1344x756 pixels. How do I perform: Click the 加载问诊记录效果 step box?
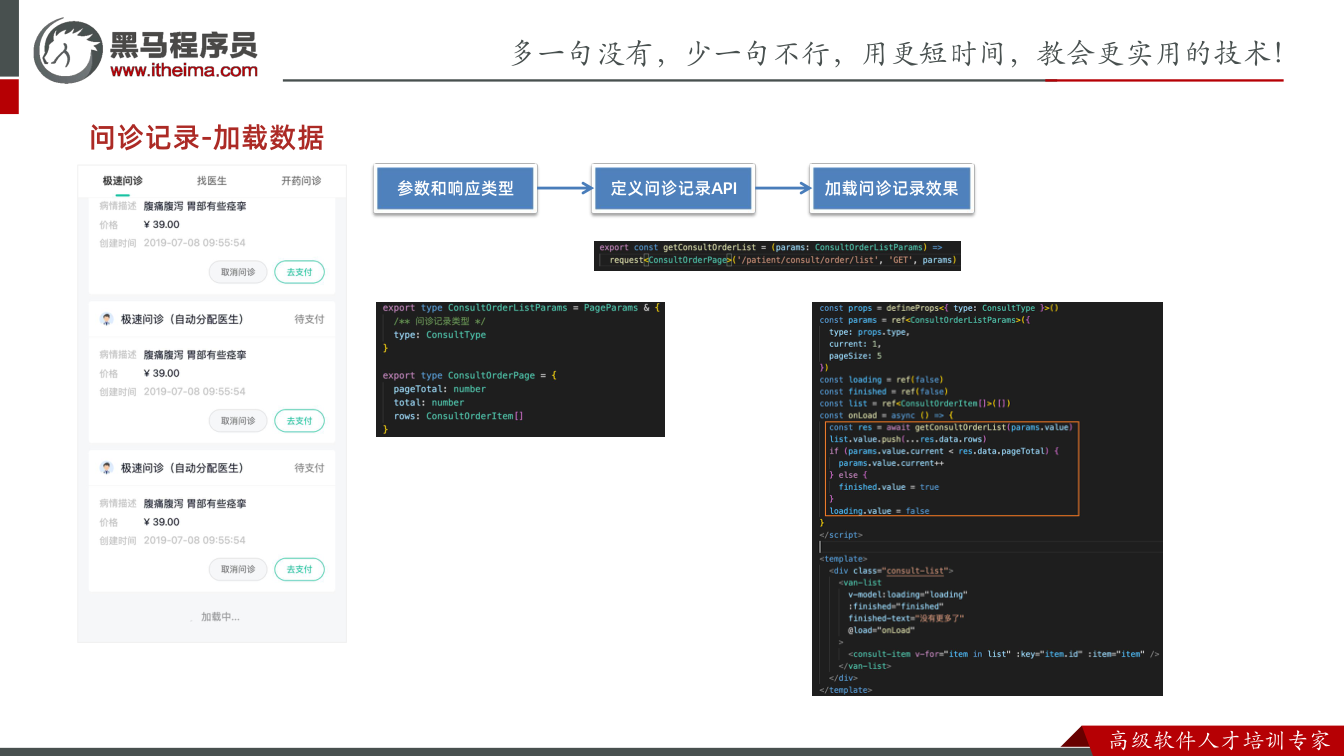(x=891, y=188)
